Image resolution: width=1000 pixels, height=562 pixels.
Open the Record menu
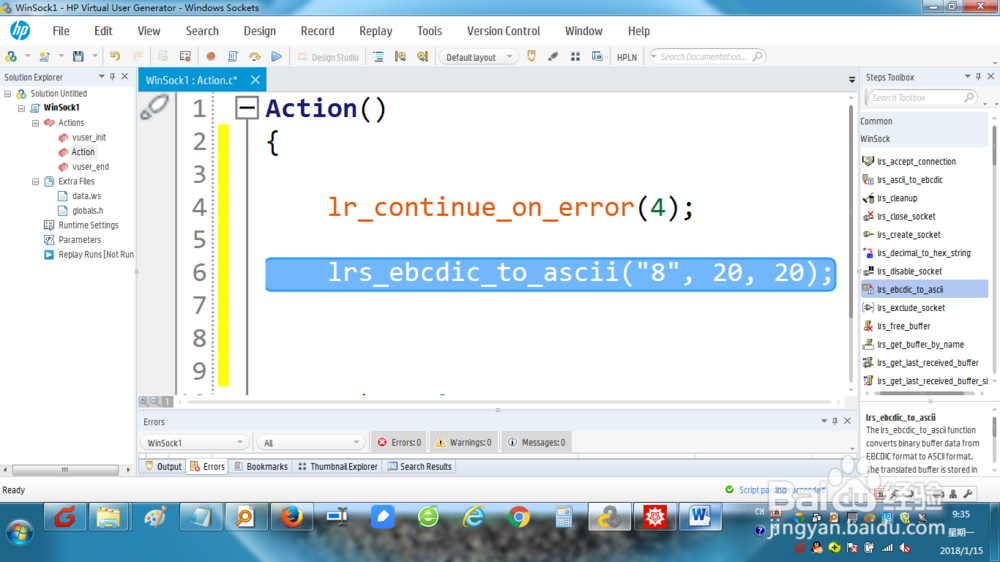coord(318,31)
